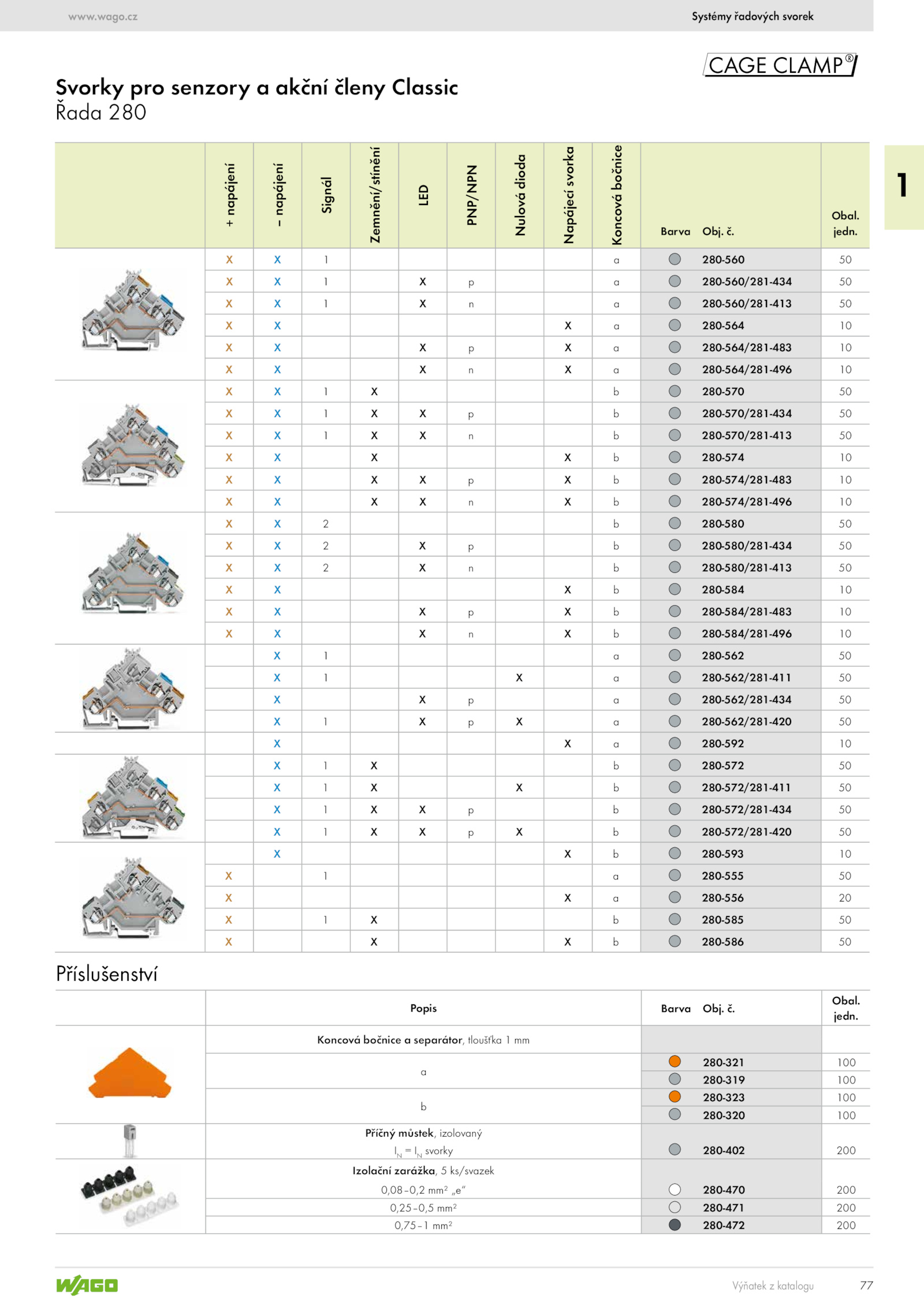Select order number 280-584
924x1307 pixels.
723,590
